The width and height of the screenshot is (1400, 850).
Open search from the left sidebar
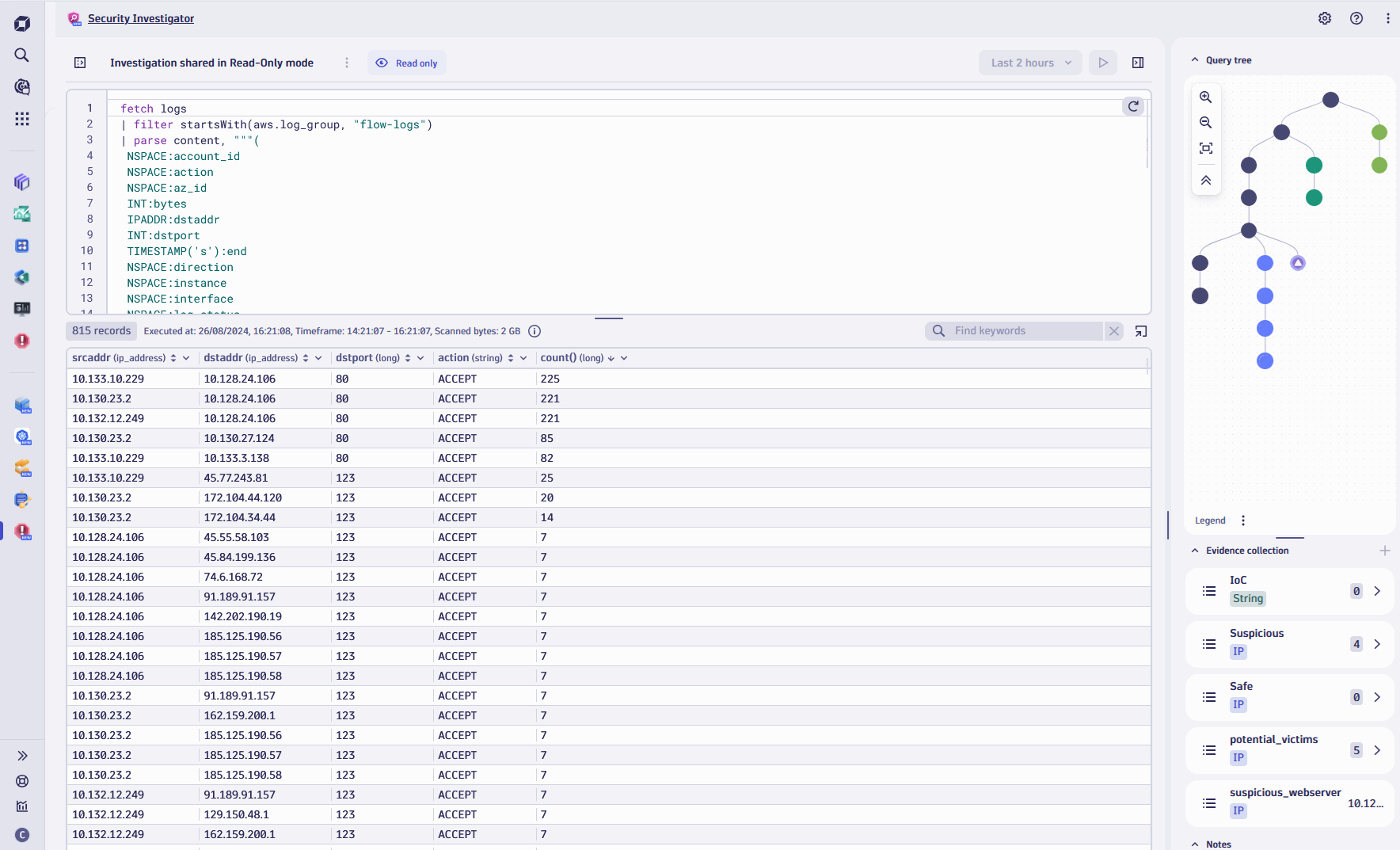tap(21, 55)
